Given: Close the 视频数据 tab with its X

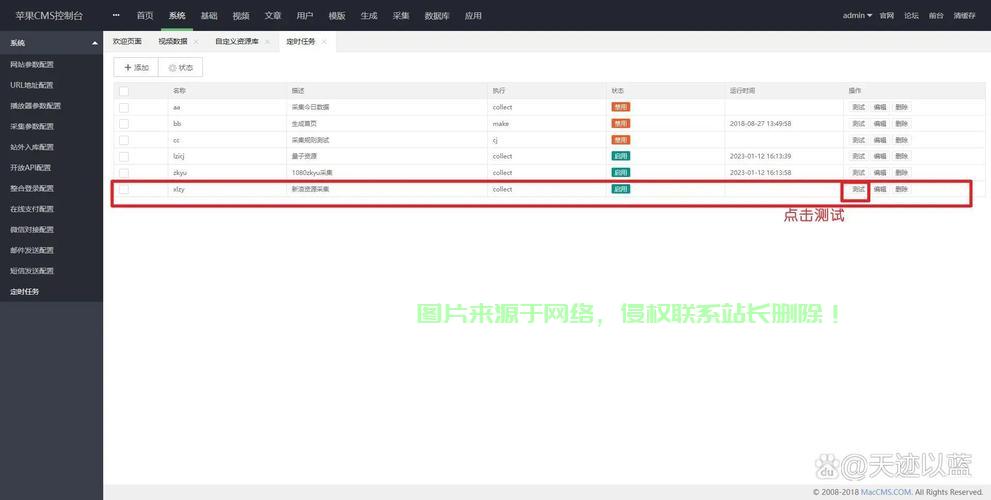Looking at the screenshot, I should [196, 42].
